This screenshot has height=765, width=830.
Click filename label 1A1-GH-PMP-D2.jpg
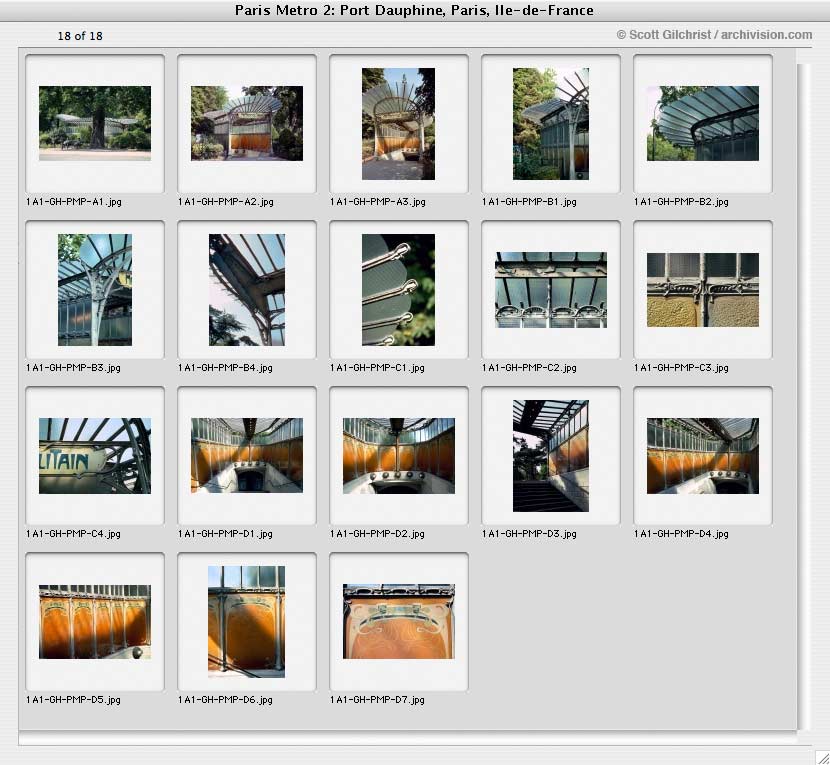[377, 534]
